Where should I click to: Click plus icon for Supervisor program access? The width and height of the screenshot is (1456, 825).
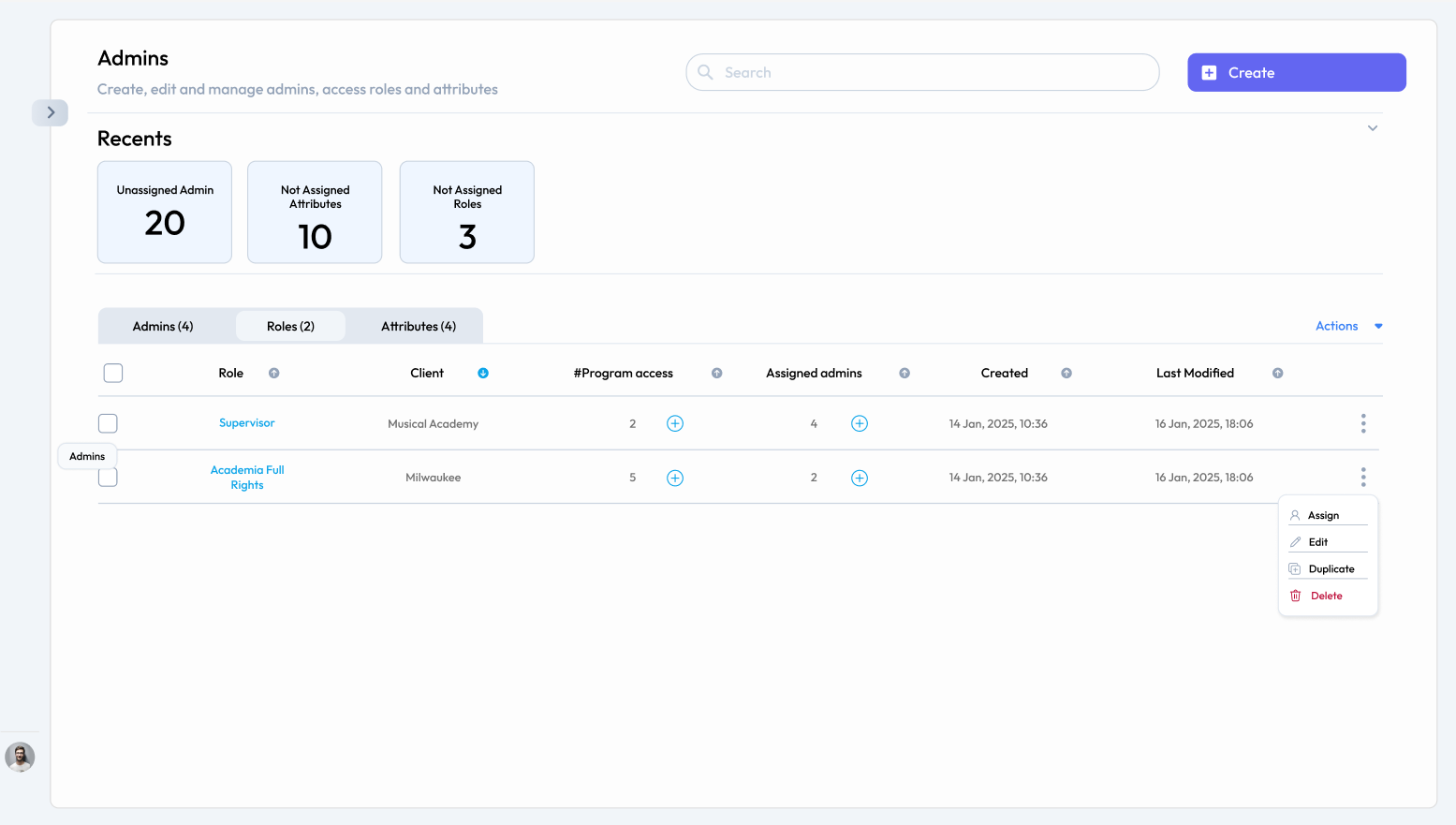tap(674, 423)
